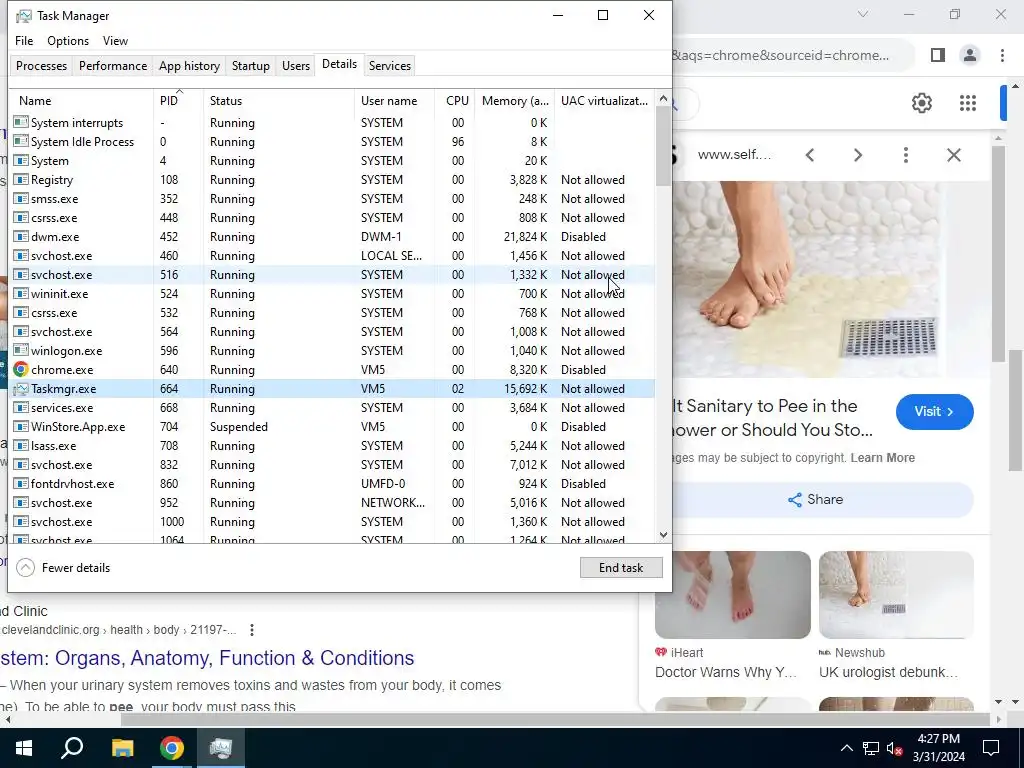This screenshot has width=1024, height=768.
Task: Open more options in image preview panel
Action: click(906, 155)
